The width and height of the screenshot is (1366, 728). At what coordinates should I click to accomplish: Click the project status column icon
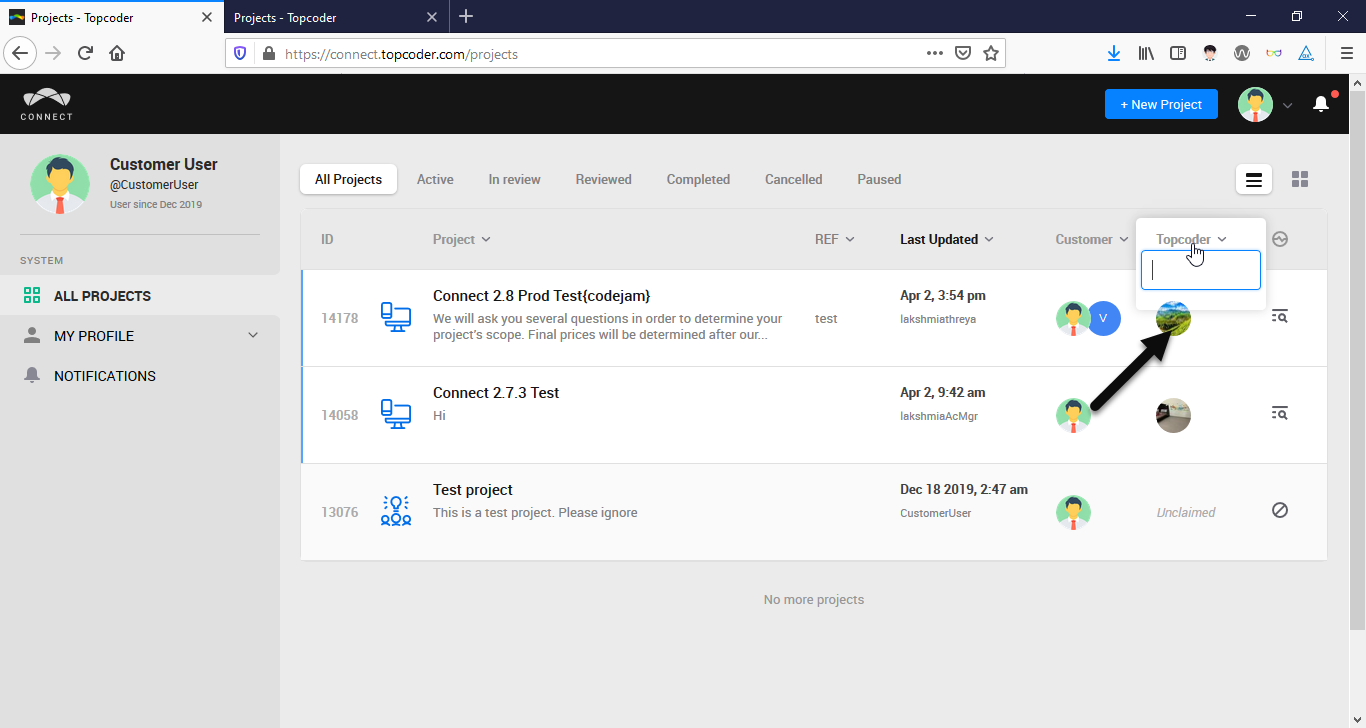coord(1280,239)
